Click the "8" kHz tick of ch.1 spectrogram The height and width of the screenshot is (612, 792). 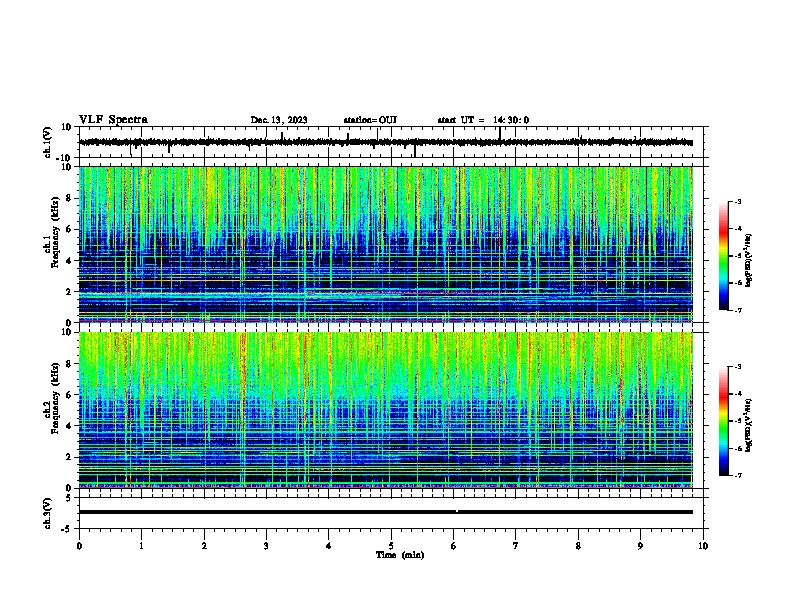pyautogui.click(x=70, y=198)
